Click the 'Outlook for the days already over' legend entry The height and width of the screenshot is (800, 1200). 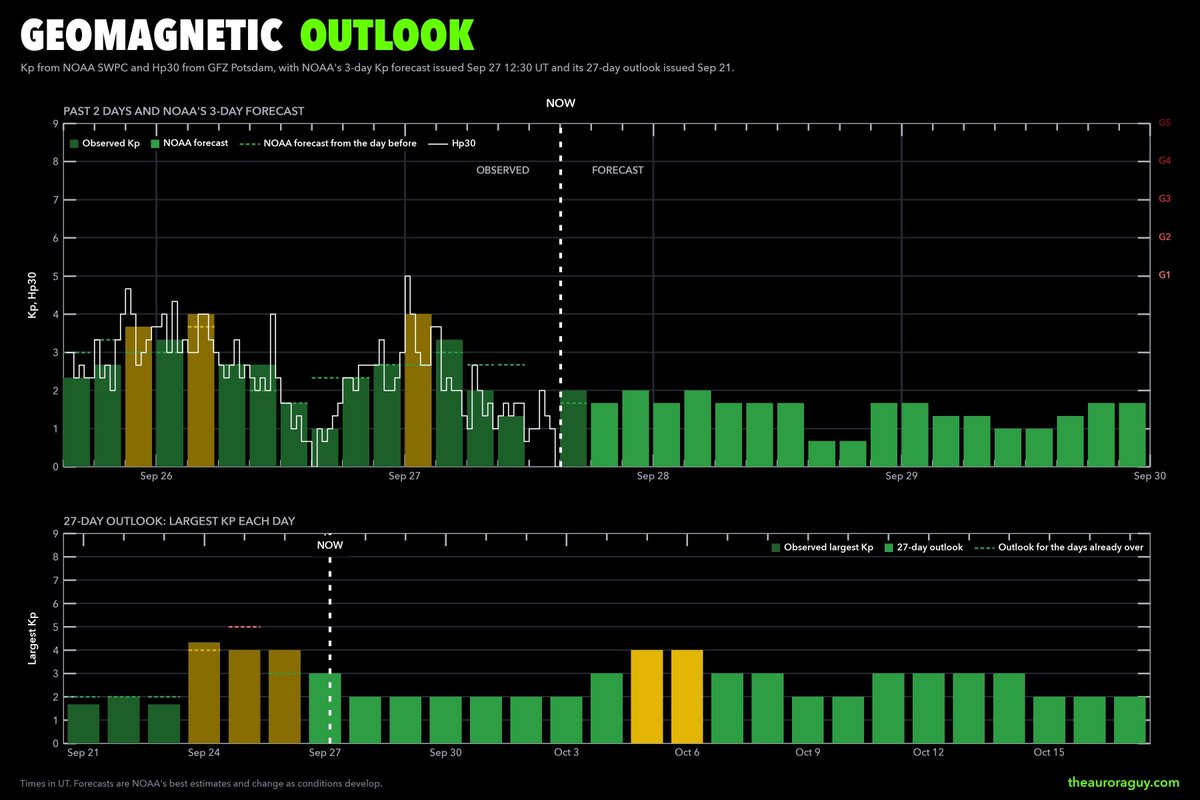click(x=1059, y=548)
